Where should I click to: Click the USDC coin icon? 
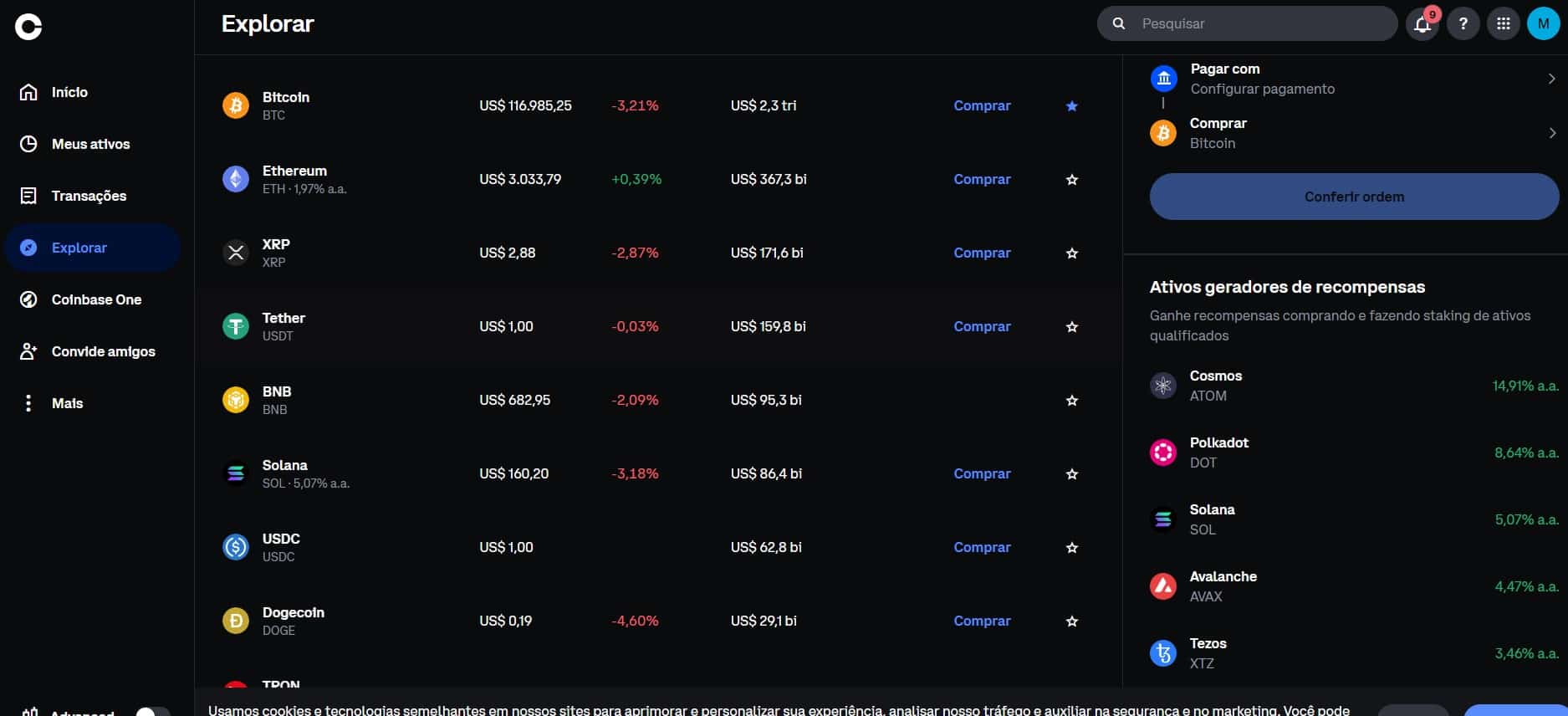tap(236, 547)
